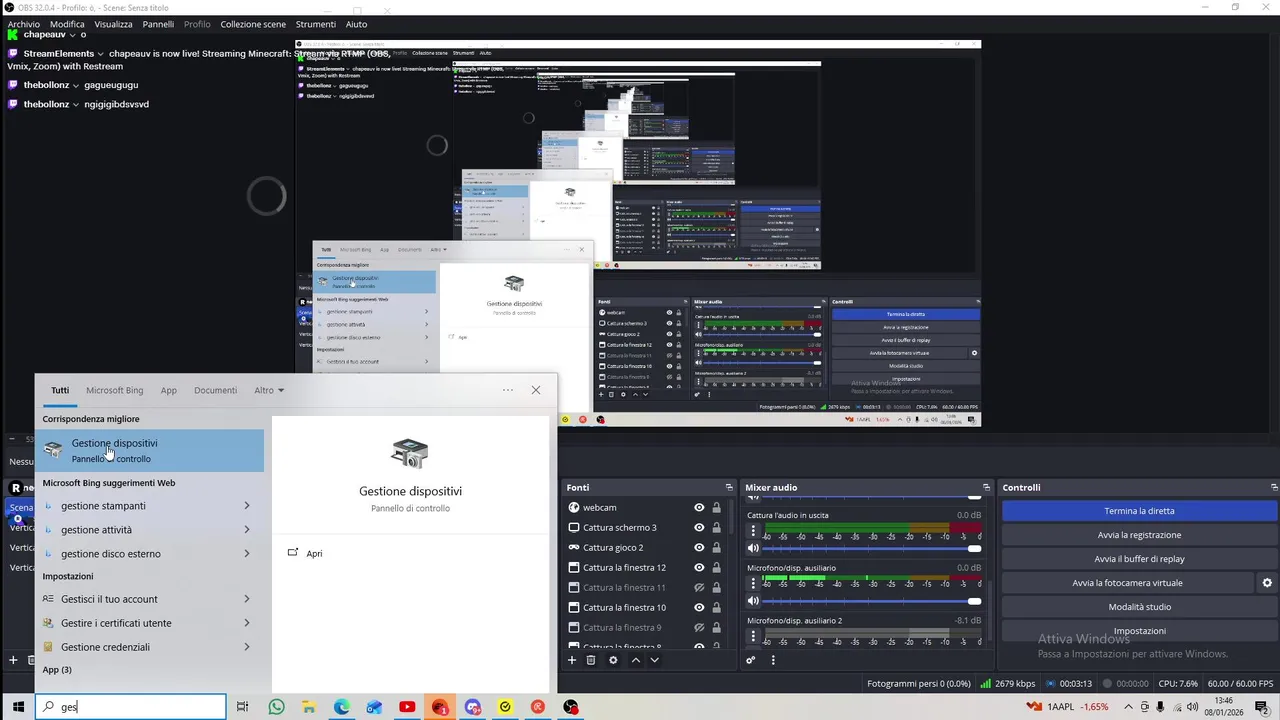
Task: Remove selected source with trash icon
Action: coord(591,660)
